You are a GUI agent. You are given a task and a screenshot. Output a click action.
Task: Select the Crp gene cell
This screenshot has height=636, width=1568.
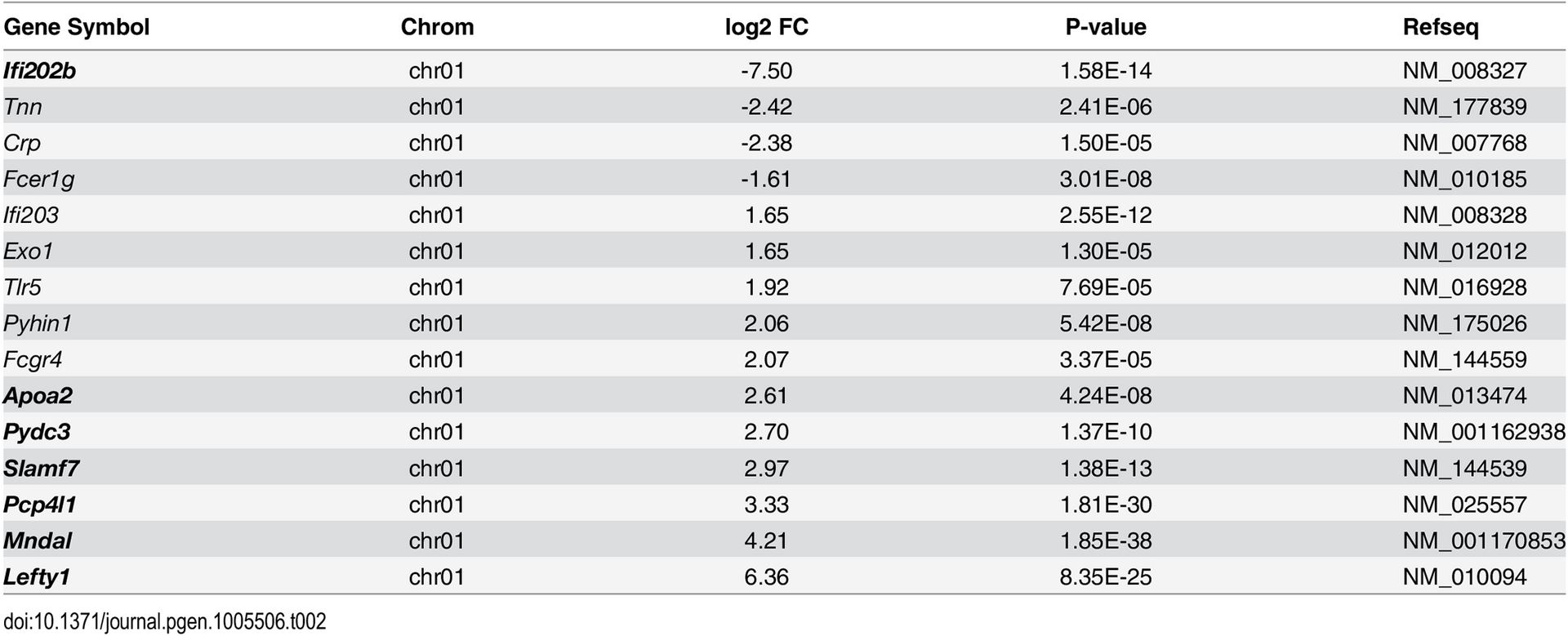pyautogui.click(x=21, y=143)
